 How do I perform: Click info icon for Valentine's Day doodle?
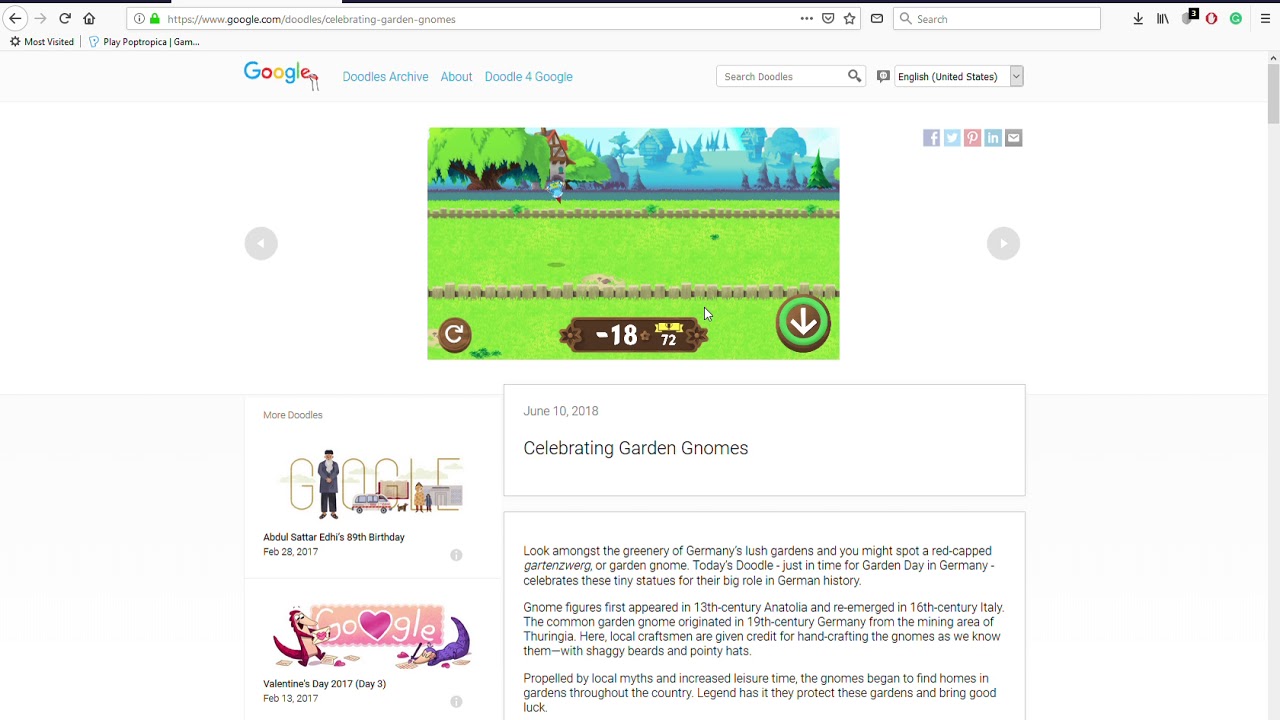tap(456, 702)
